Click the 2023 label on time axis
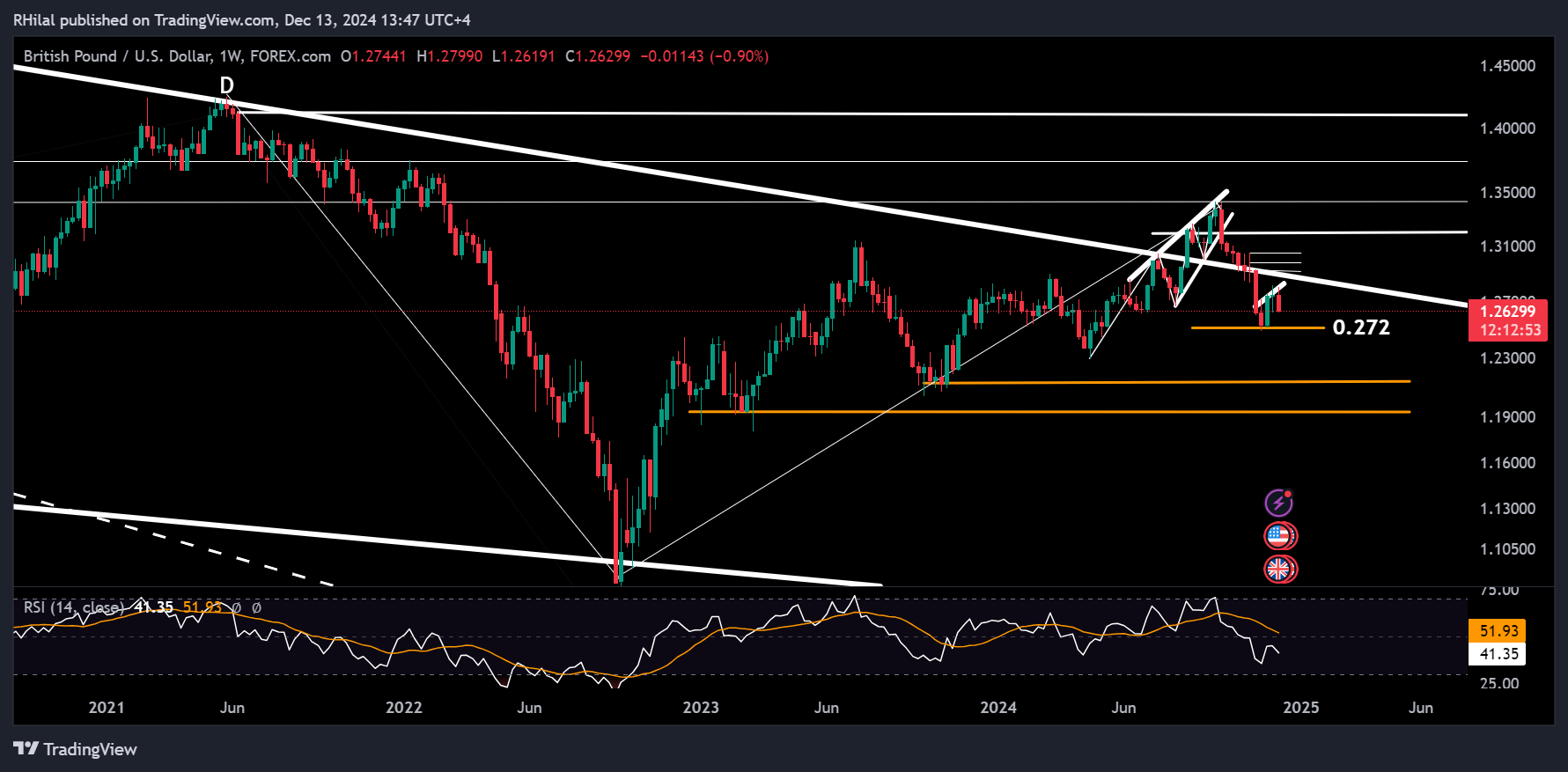The image size is (1568, 772). click(701, 708)
